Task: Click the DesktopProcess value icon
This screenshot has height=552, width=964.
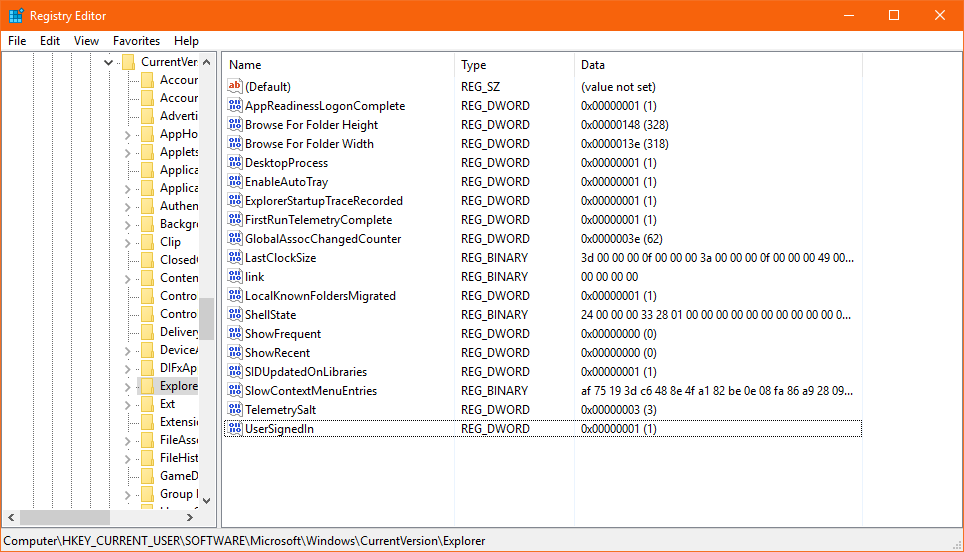Action: (234, 162)
